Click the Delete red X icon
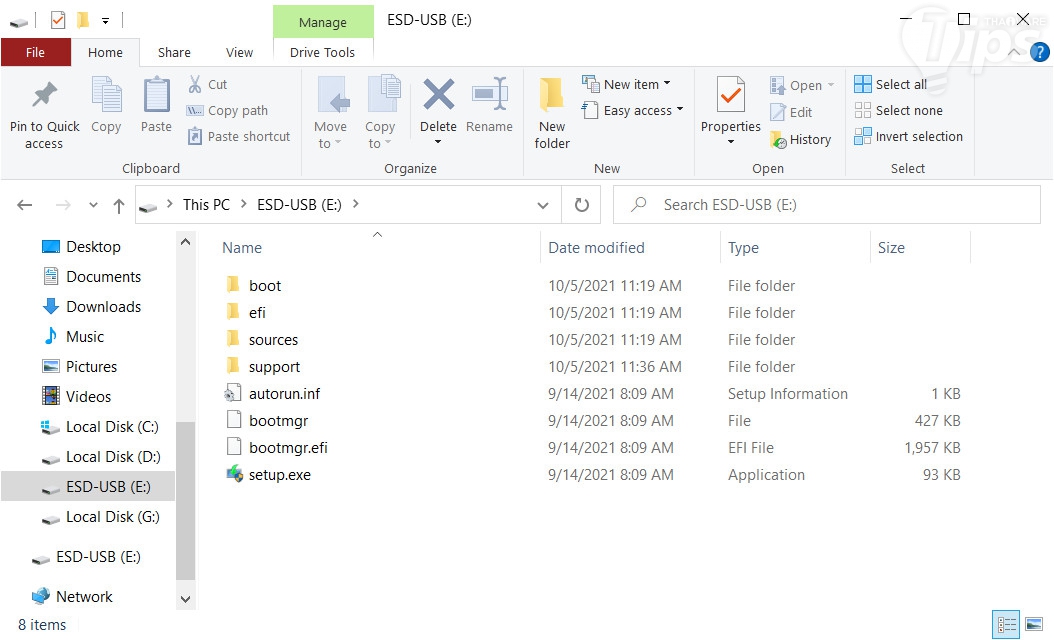 (438, 94)
